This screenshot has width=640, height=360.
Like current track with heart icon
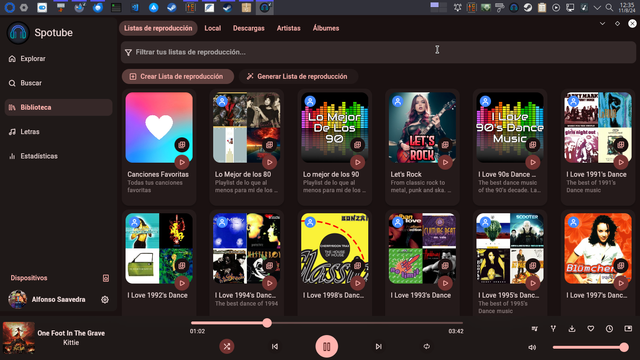coord(591,329)
